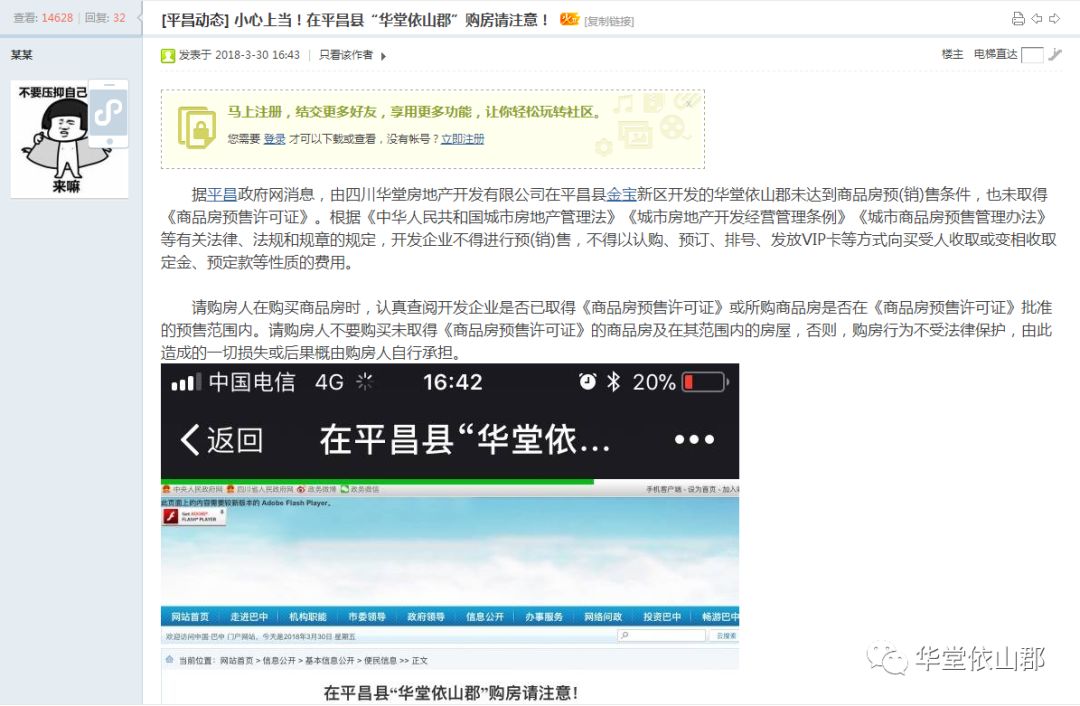This screenshot has height=706, width=1080.
Task: Show only this author's posts via 只看该作者
Action: click(346, 55)
